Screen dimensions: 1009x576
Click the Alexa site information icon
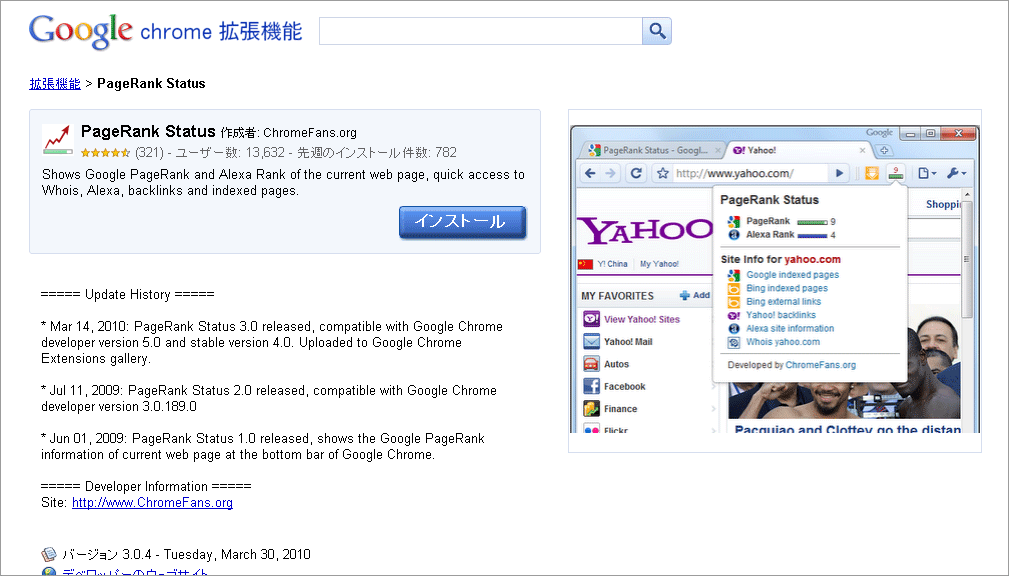pos(734,329)
